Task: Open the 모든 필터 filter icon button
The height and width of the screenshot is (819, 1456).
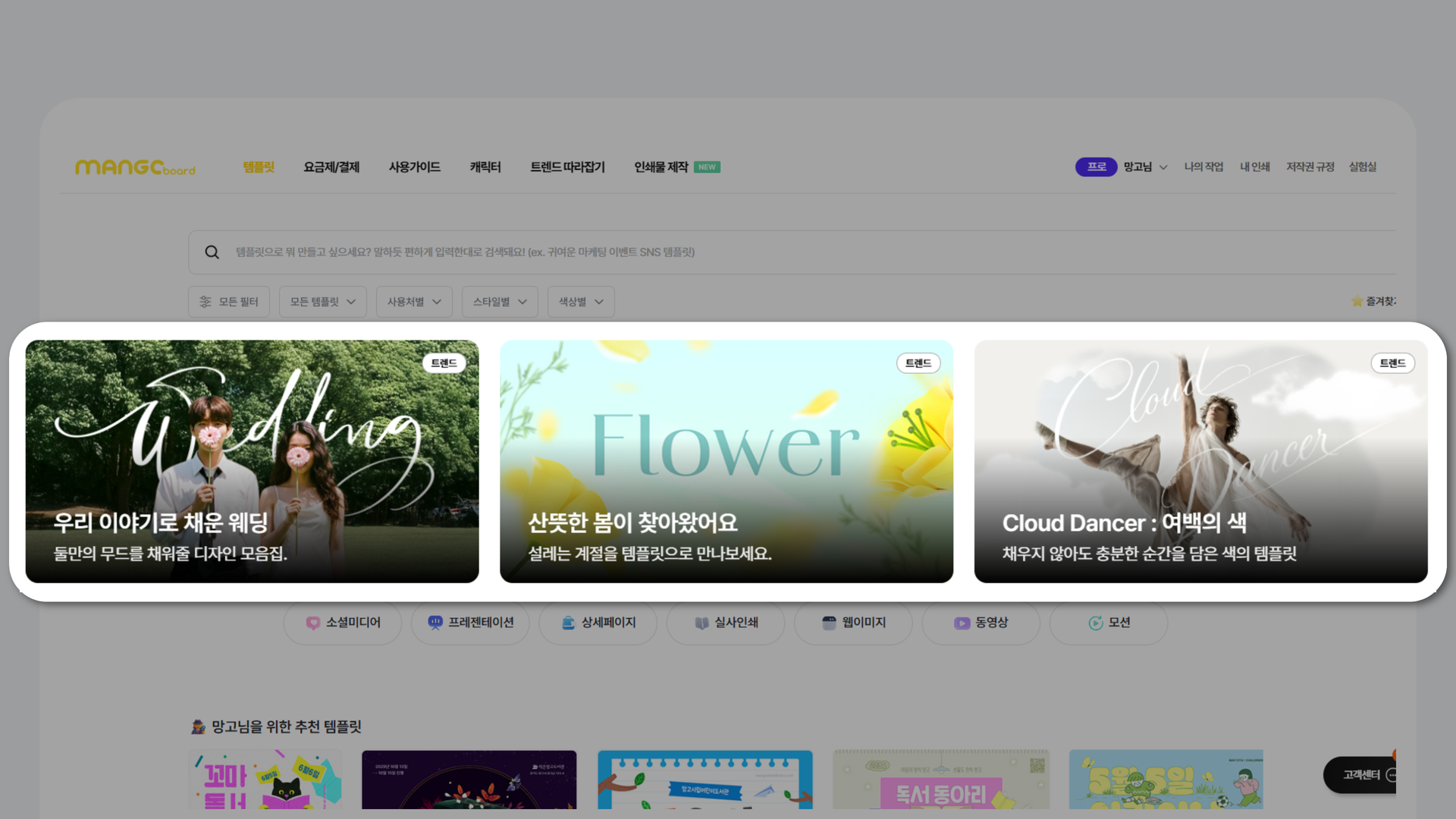Action: tap(206, 302)
